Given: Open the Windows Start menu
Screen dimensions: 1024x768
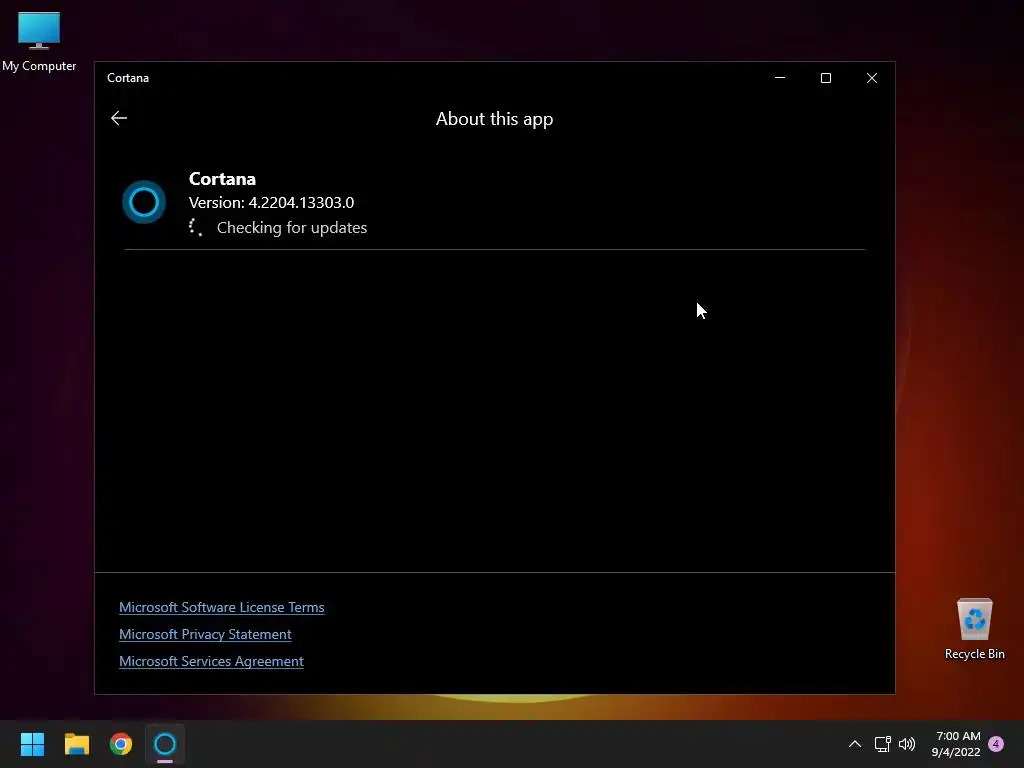Looking at the screenshot, I should (32, 744).
